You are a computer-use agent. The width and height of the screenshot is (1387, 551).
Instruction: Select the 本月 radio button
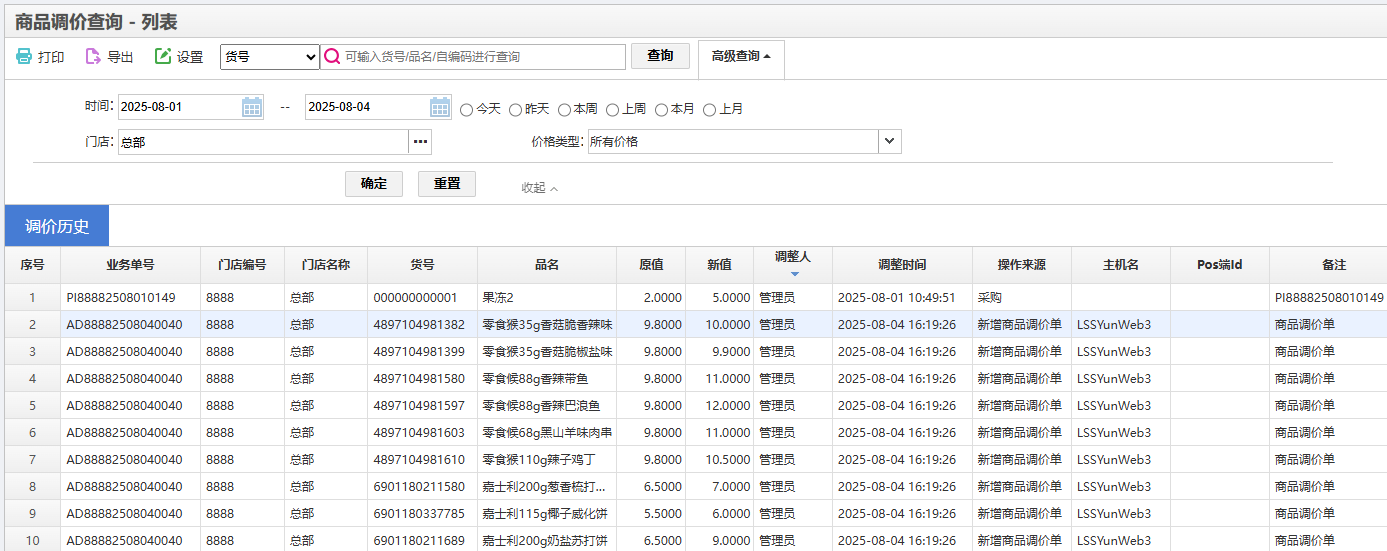(x=661, y=110)
